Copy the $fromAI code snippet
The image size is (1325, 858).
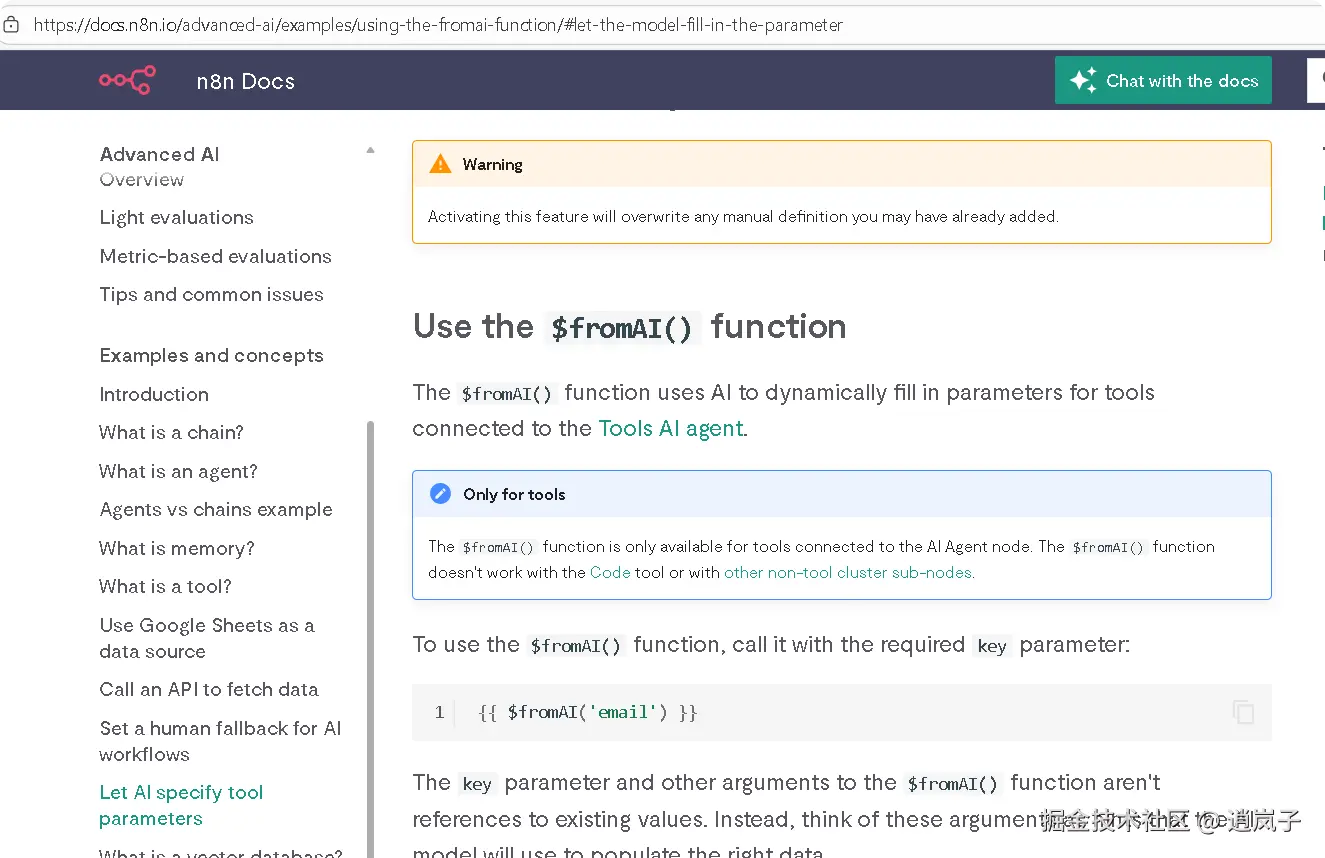(1243, 712)
